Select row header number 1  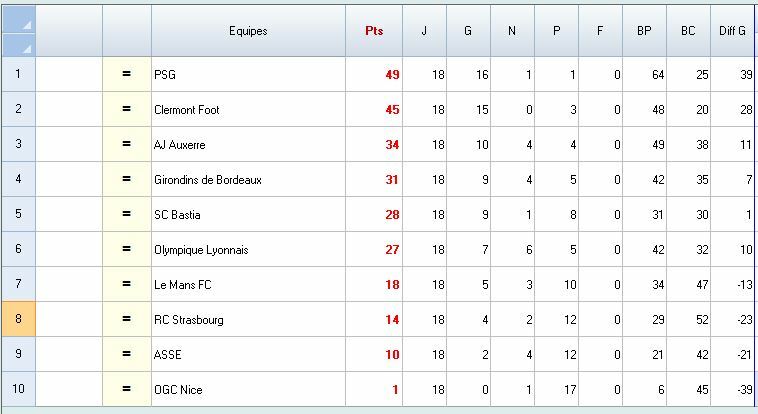(18, 75)
